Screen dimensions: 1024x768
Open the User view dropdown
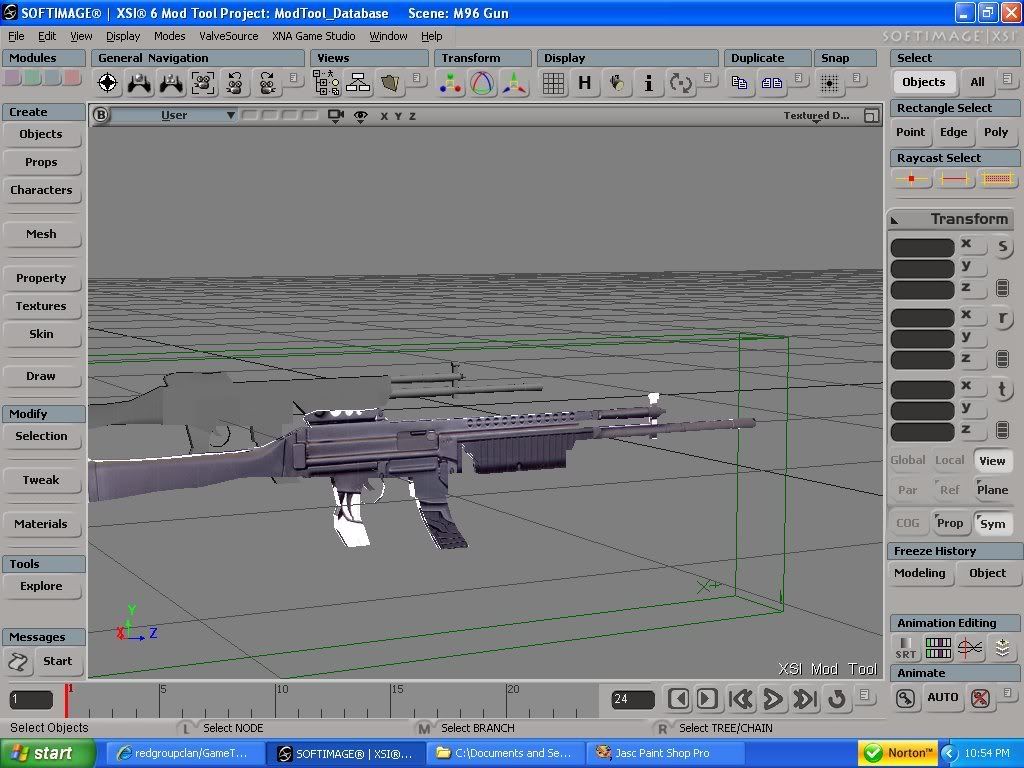click(x=174, y=116)
